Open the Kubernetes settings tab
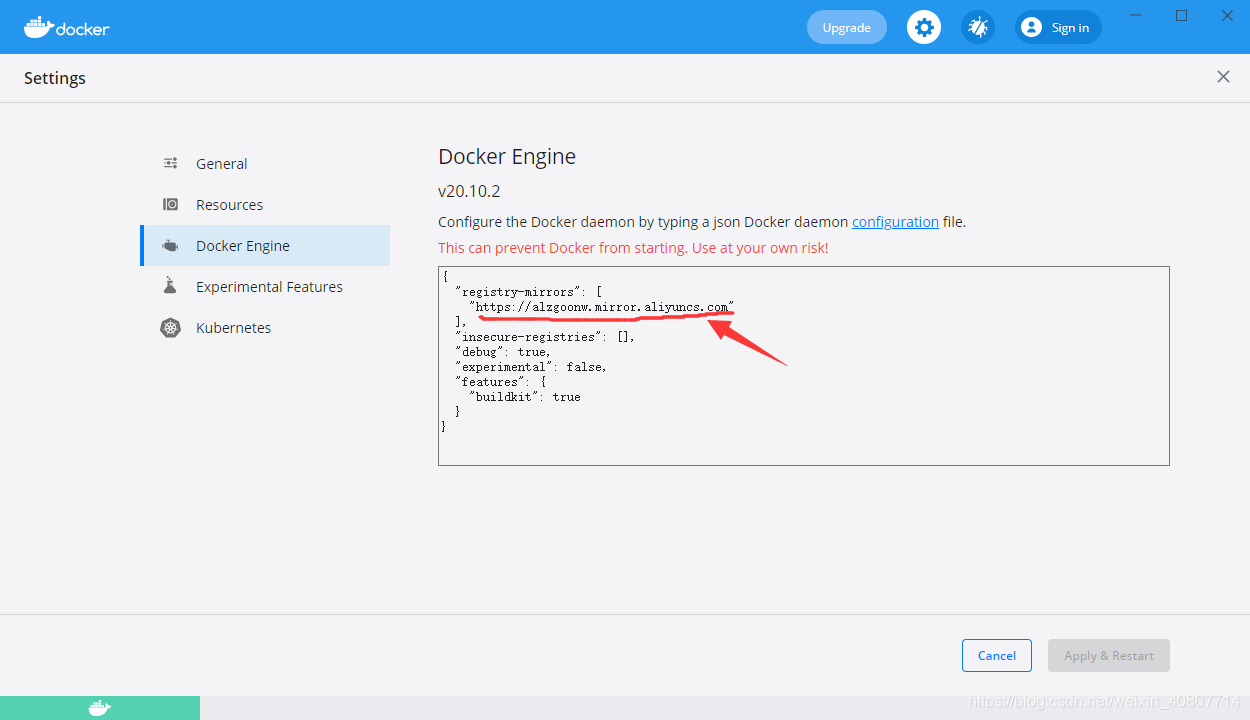1250x720 pixels. tap(265, 328)
